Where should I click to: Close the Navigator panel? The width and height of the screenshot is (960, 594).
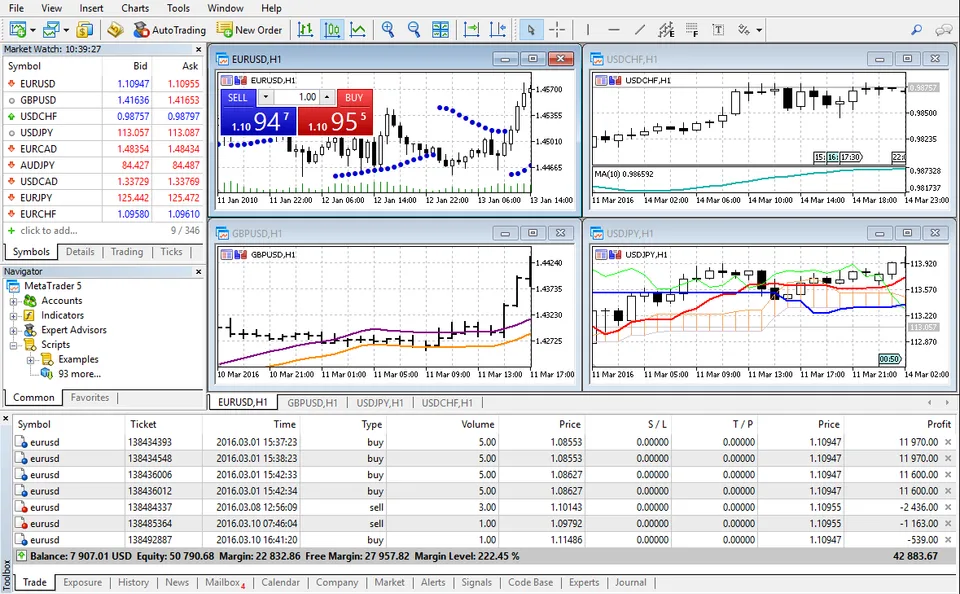pyautogui.click(x=198, y=271)
